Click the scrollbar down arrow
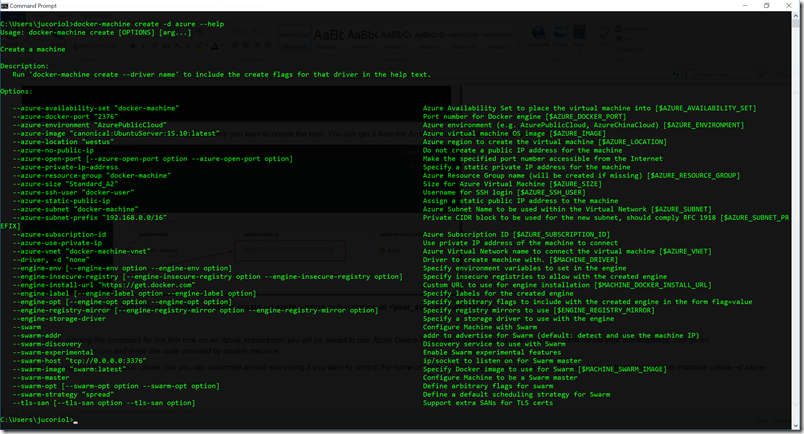Screen dimensions: 804x434 (x=796, y=426)
